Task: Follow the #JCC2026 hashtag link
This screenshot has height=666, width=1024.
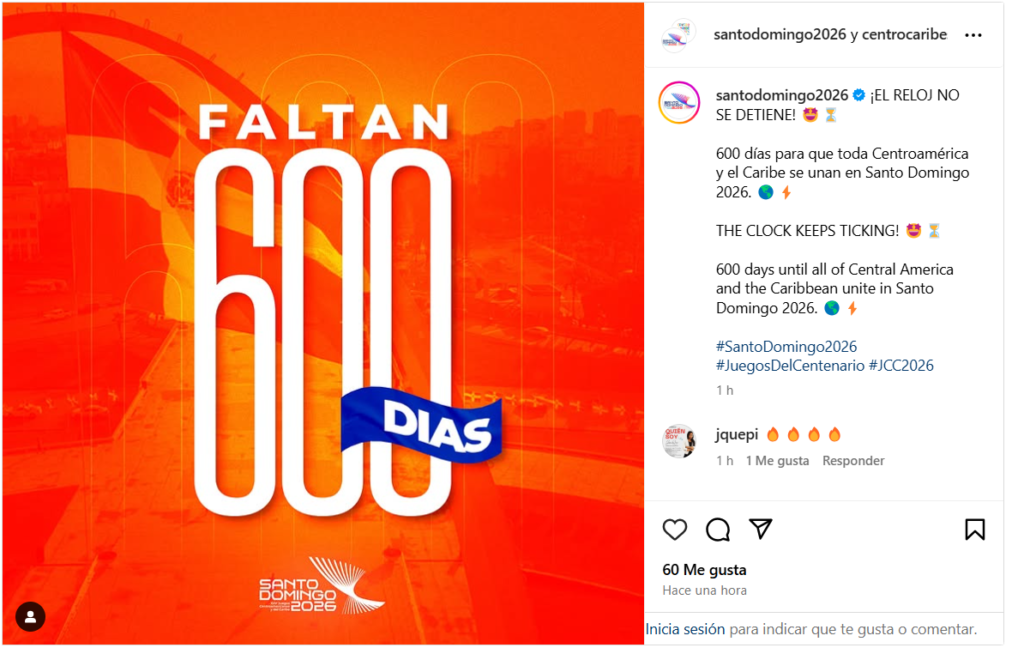Action: (x=901, y=366)
